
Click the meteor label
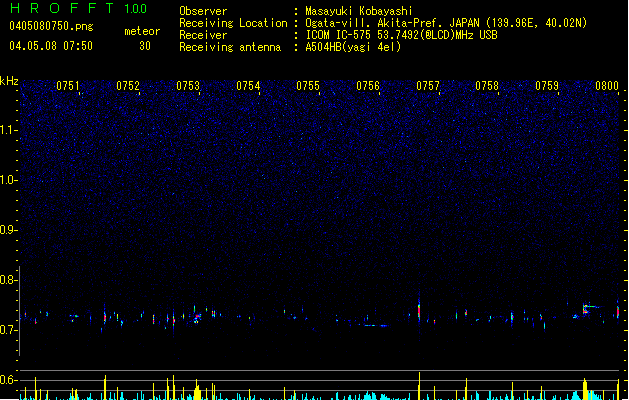pos(142,31)
